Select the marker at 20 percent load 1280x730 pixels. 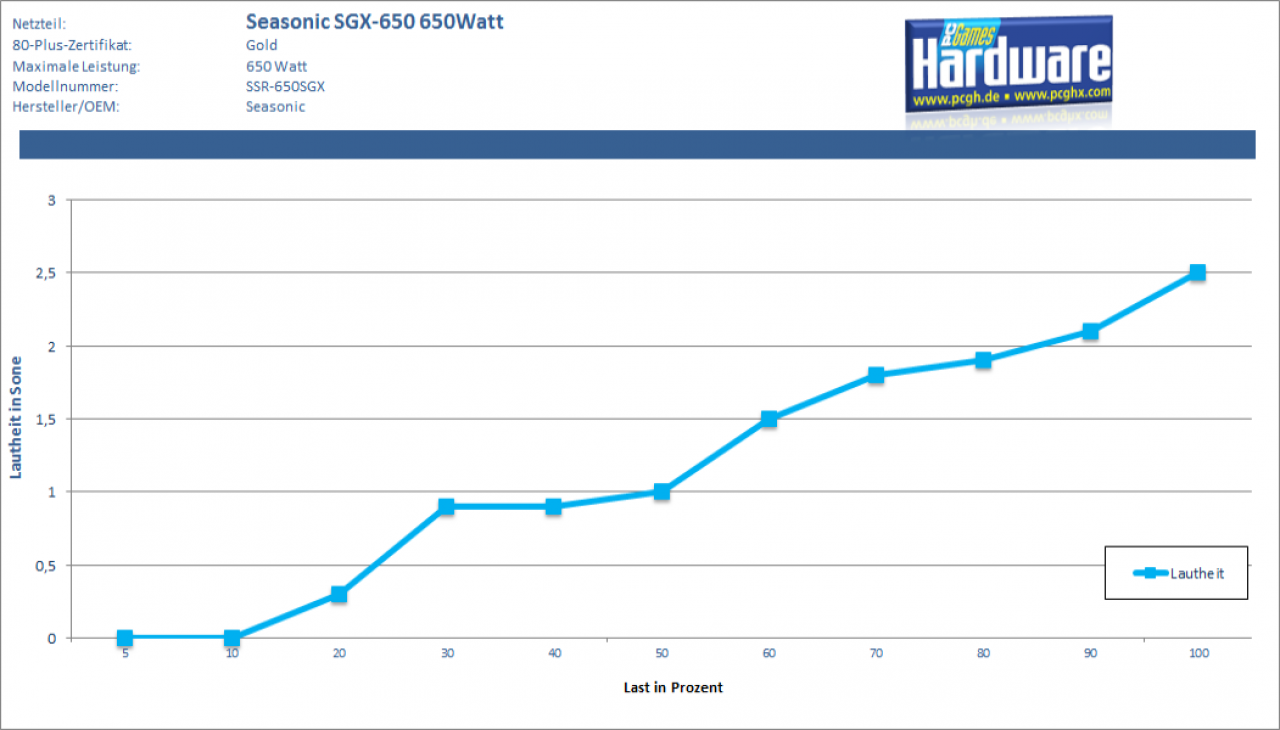point(339,594)
